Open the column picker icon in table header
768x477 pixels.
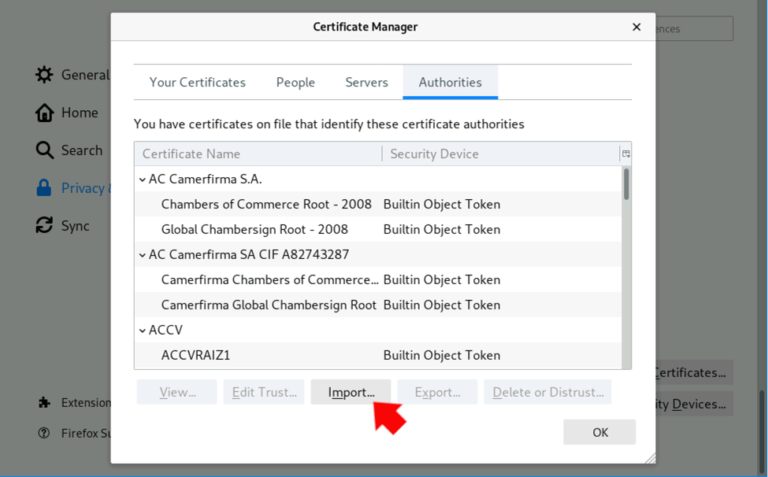coord(625,154)
